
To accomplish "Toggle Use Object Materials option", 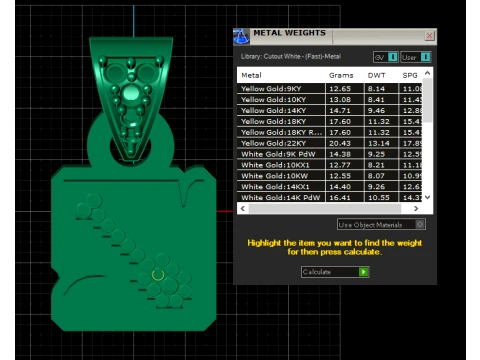I will (x=381, y=224).
